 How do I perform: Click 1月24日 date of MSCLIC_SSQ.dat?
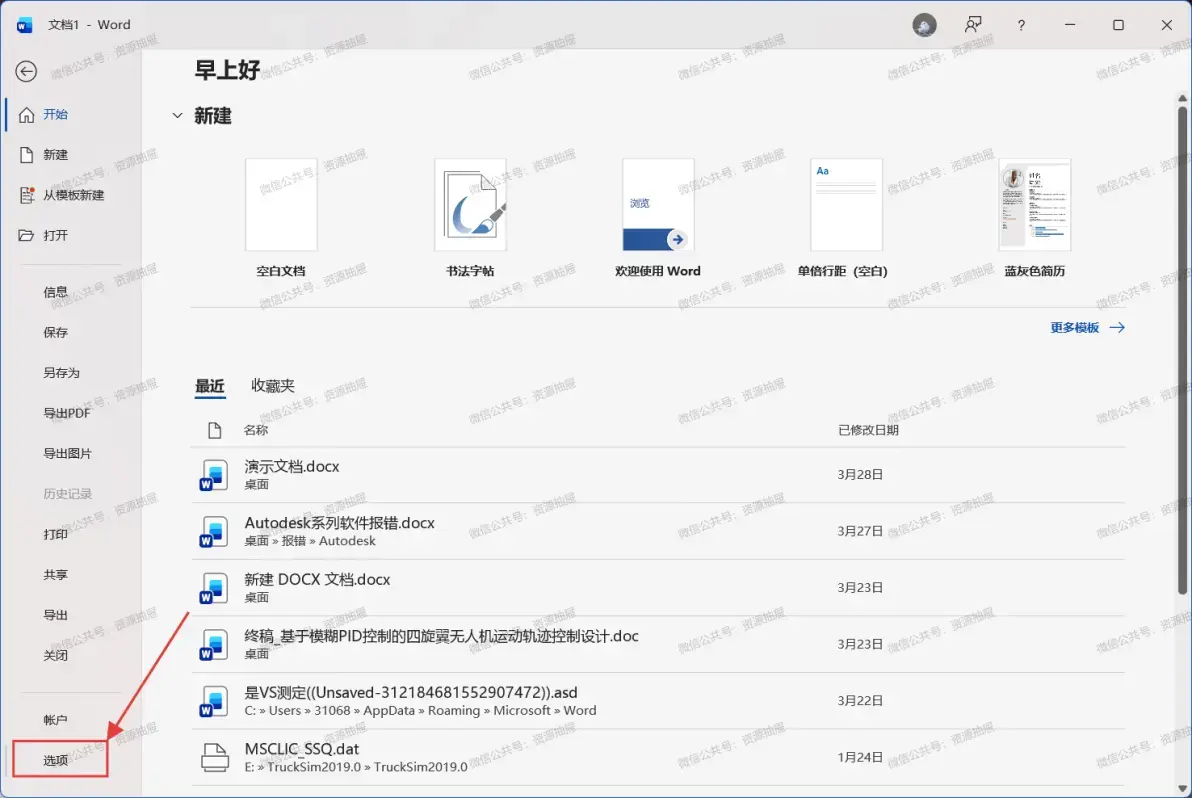[x=860, y=758]
